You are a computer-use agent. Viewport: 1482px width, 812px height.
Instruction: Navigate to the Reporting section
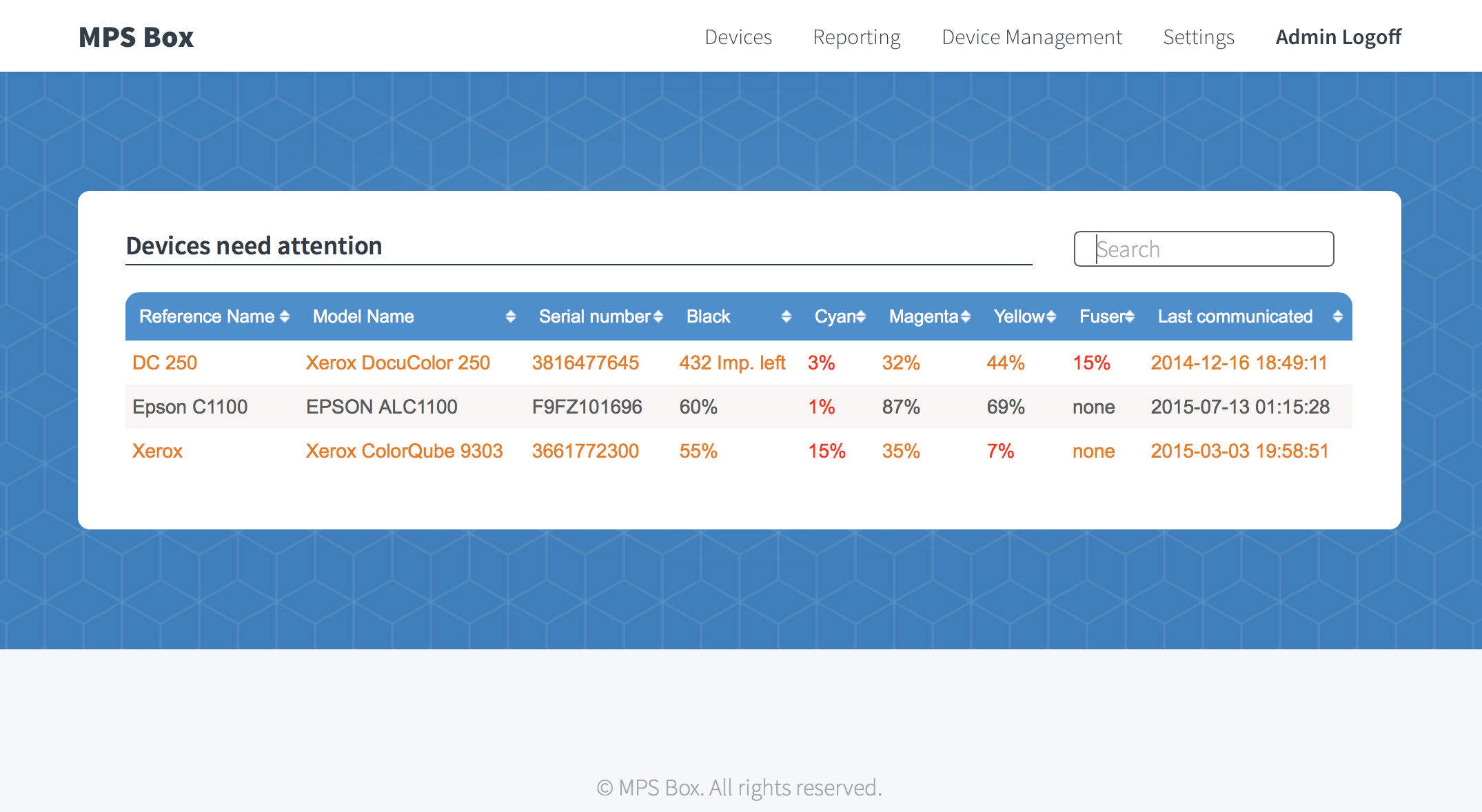pos(857,37)
